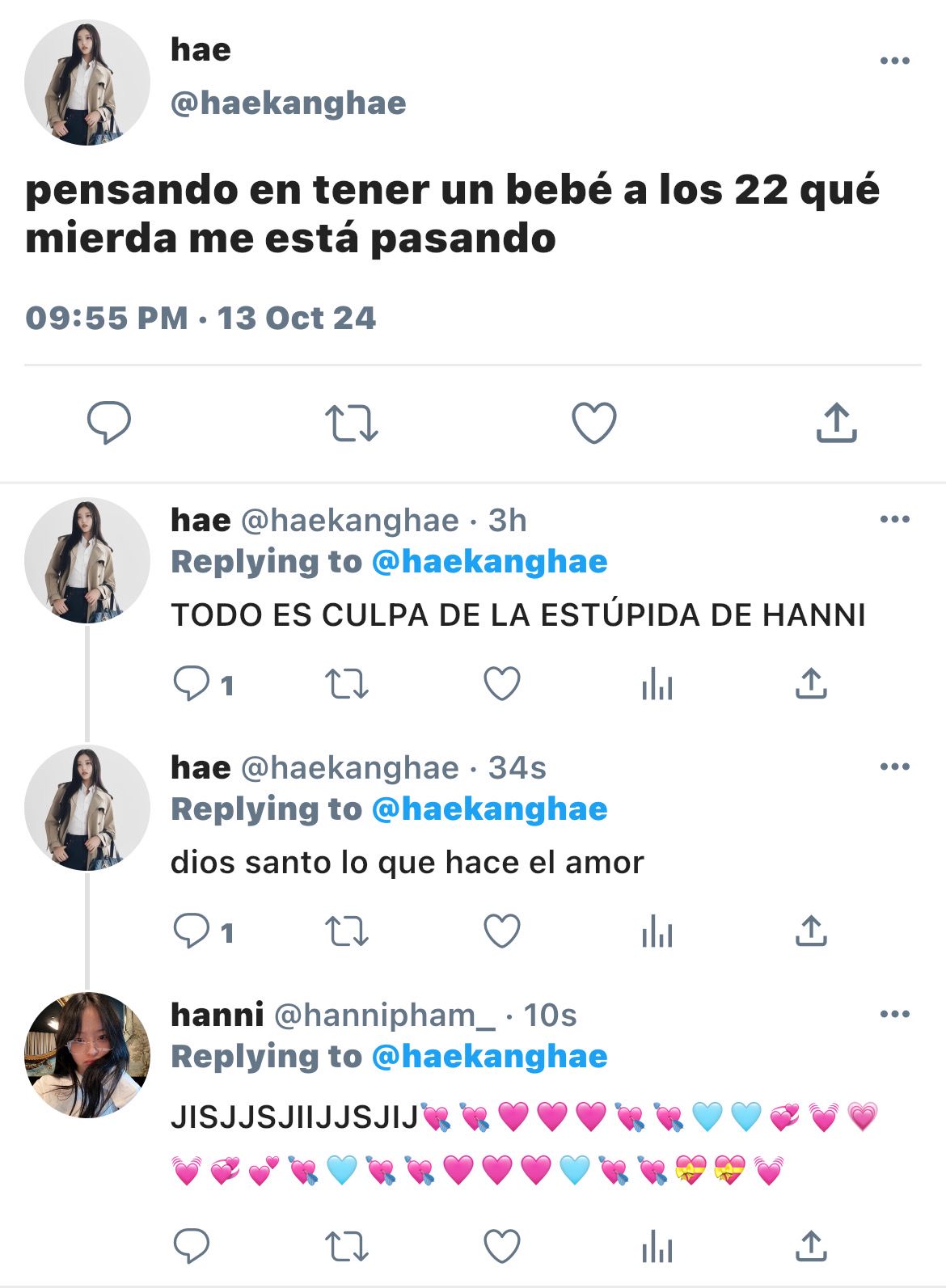The image size is (946, 1288).
Task: Like the main tweet with the heart icon
Action: tap(594, 423)
